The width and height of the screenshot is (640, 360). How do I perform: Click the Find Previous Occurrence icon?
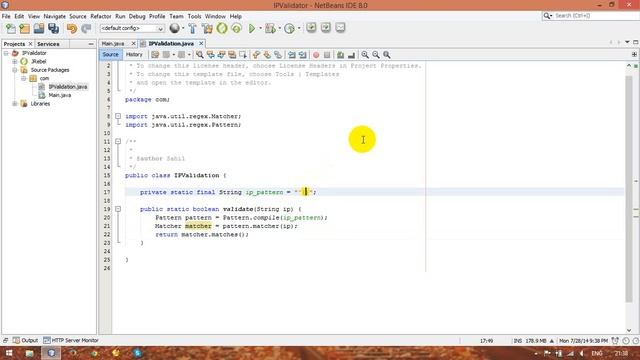[x=211, y=55]
